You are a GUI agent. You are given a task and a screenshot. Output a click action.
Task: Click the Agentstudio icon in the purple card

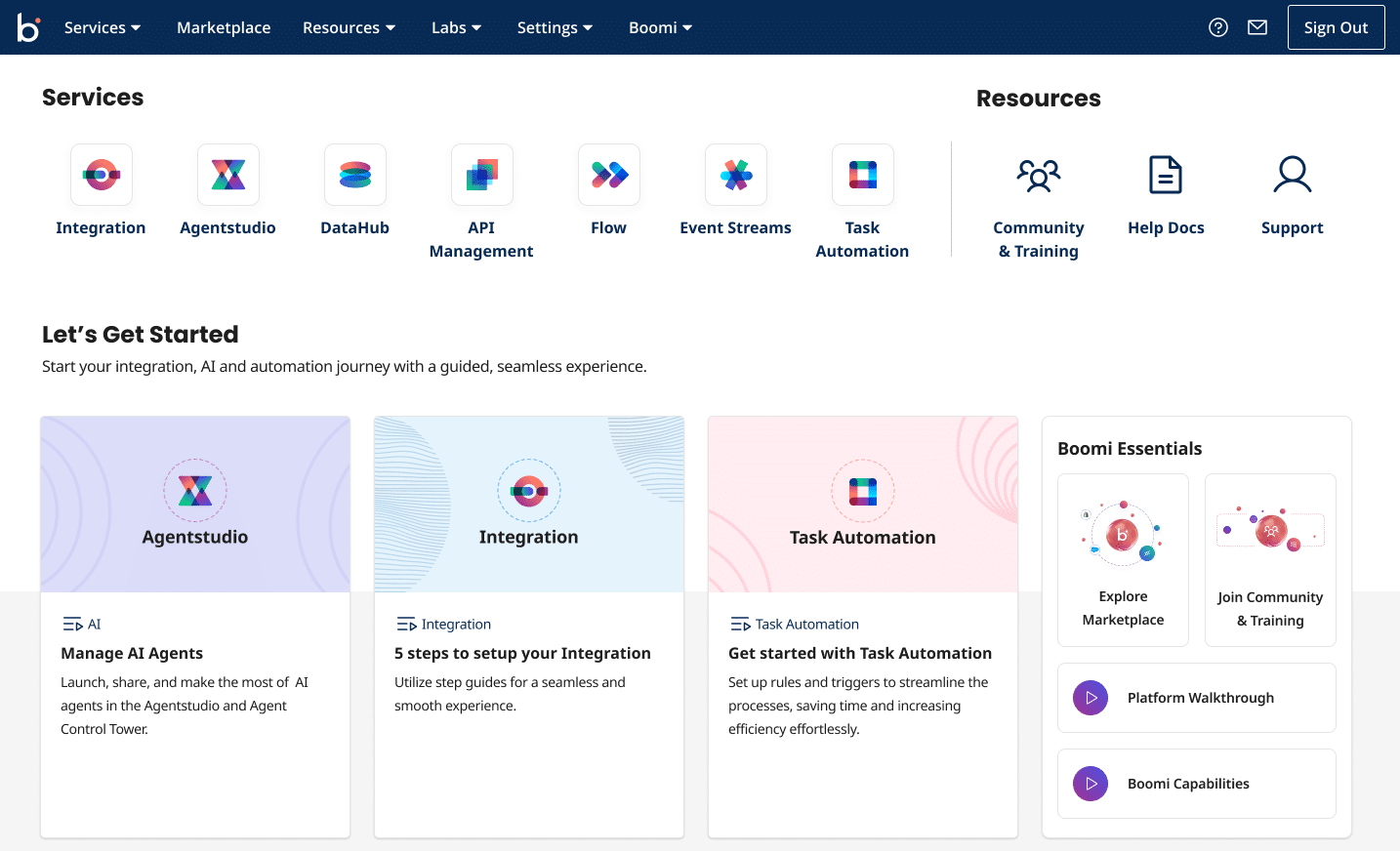coord(195,491)
